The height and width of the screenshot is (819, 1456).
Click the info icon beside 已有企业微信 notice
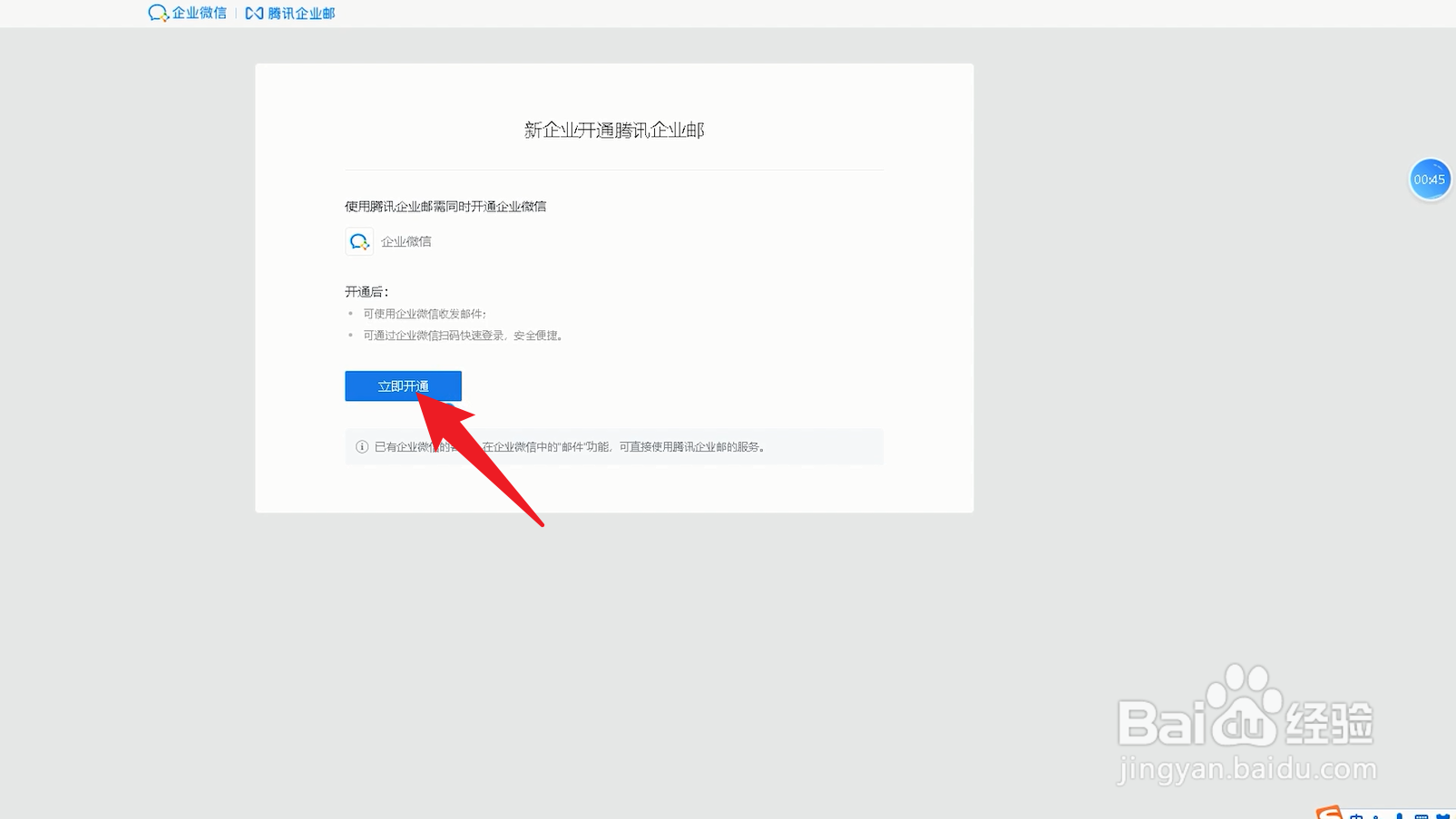(x=362, y=446)
